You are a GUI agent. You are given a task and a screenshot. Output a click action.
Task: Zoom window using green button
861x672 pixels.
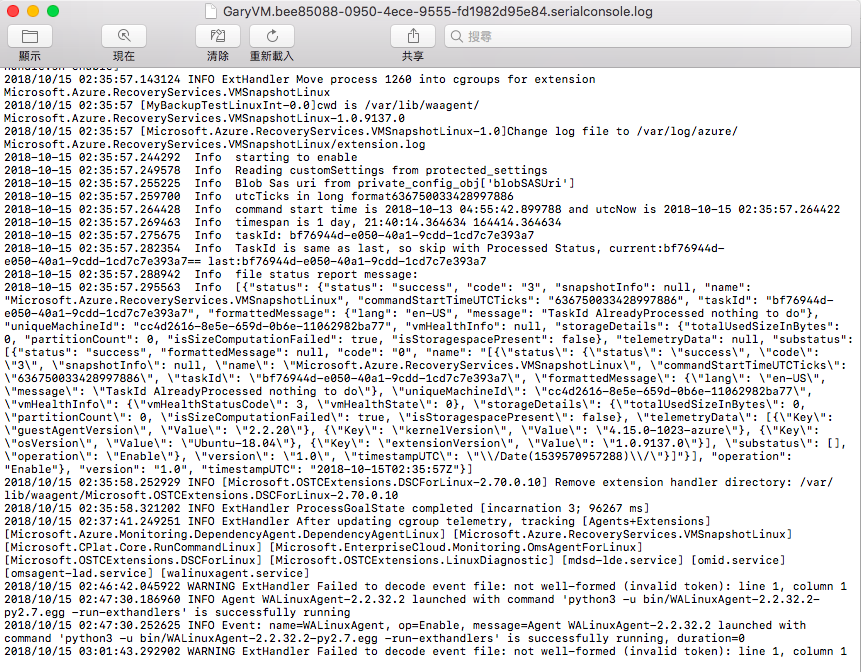click(x=53, y=11)
